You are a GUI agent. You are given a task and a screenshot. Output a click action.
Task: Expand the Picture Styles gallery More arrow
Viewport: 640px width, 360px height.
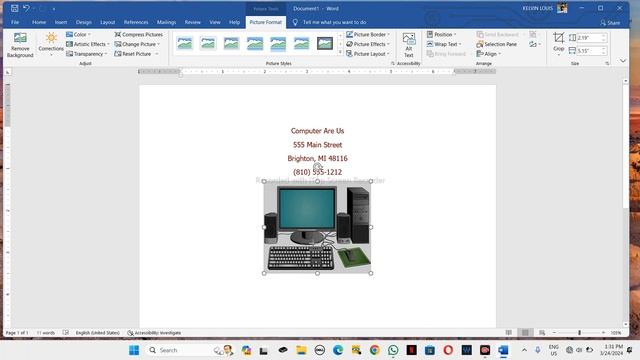340,52
